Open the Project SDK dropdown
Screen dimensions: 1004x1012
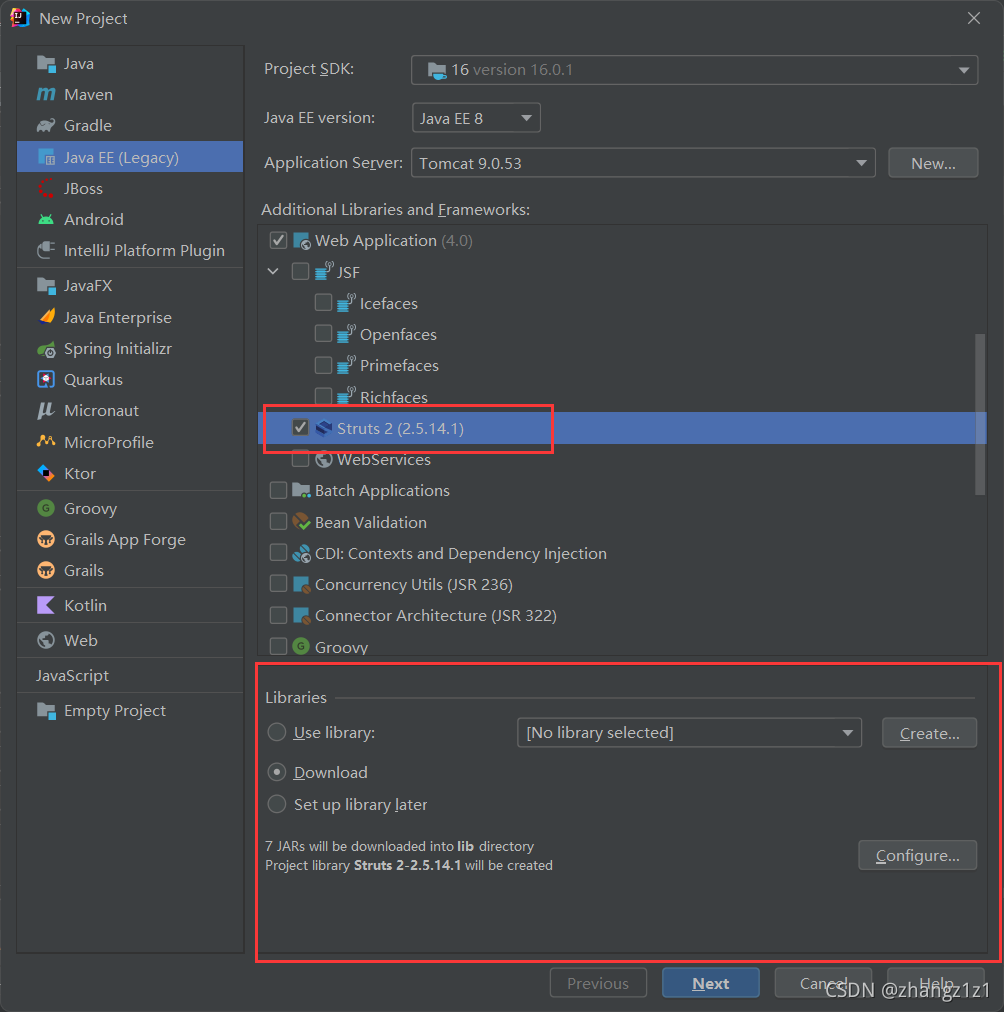click(x=694, y=70)
